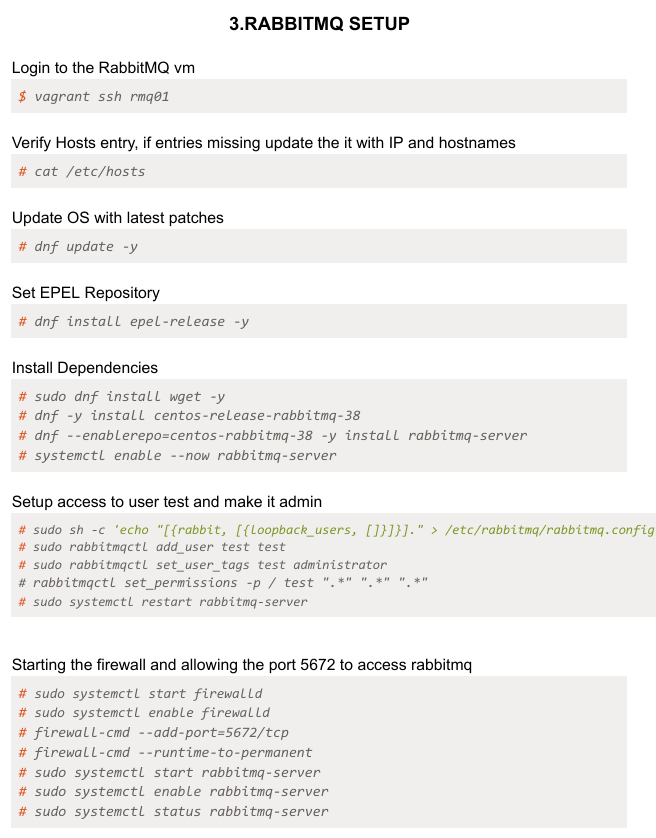Click the 'systemctl status rabbitmq-server' command
Viewport: 656px width, 838px height.
click(x=181, y=811)
